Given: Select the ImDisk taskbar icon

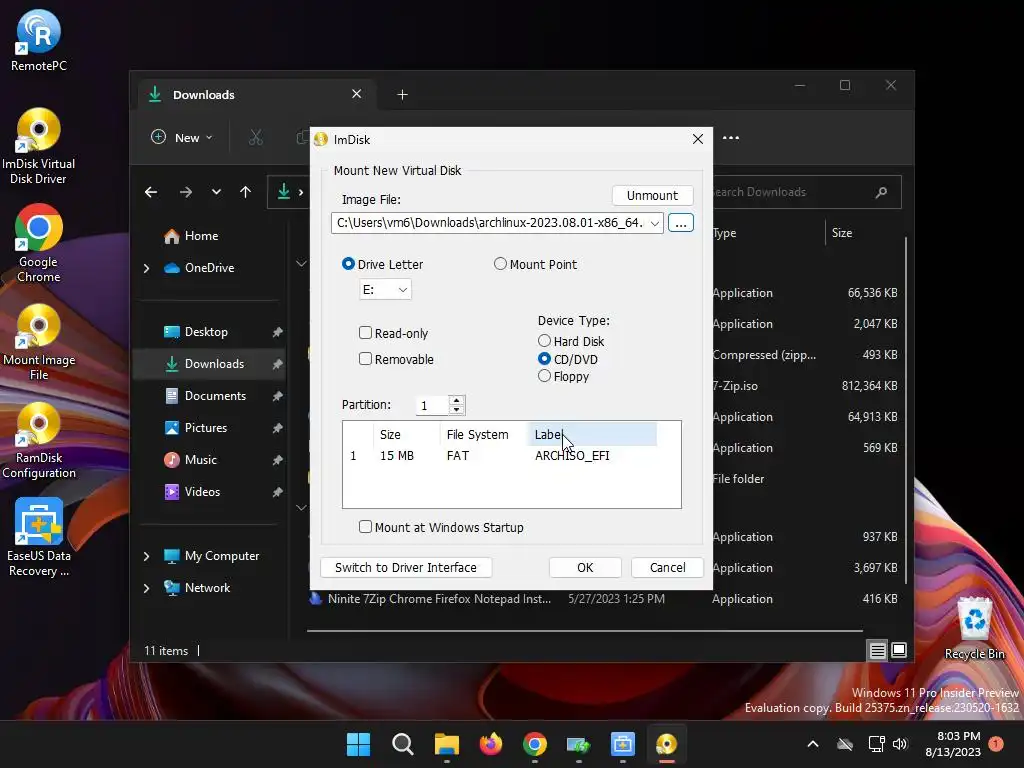Looking at the screenshot, I should point(666,744).
